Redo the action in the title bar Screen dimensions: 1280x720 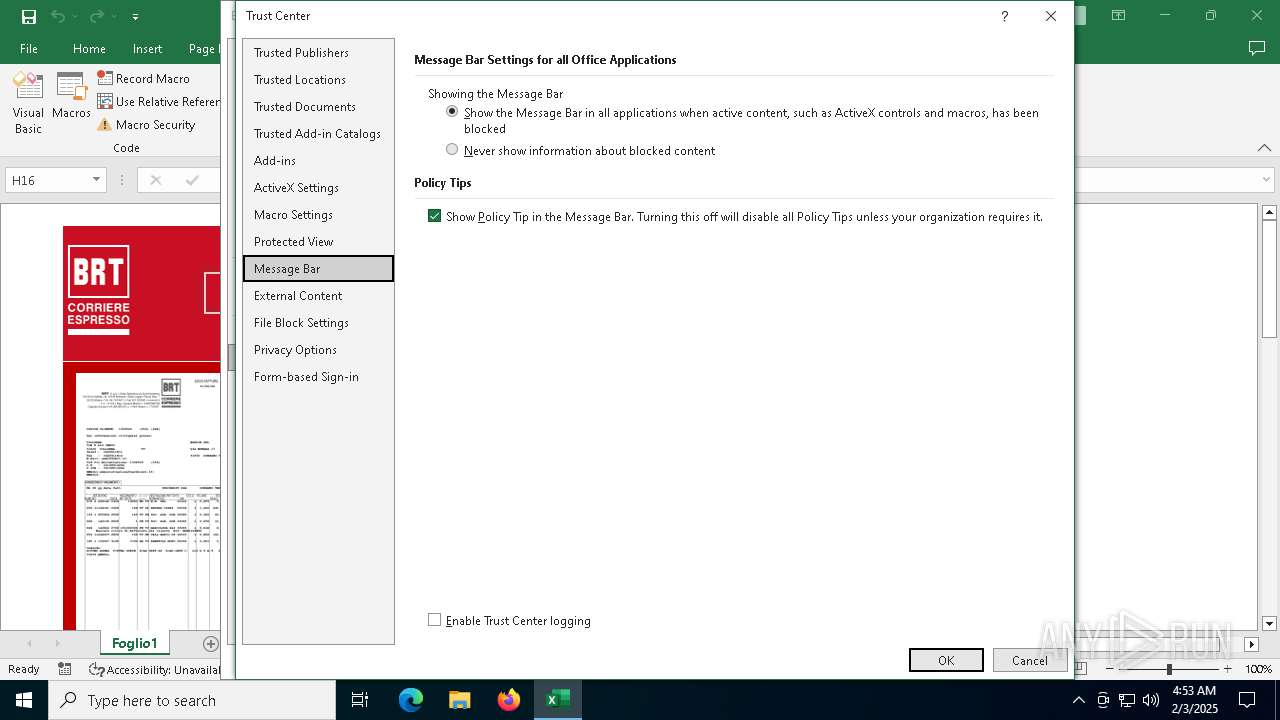point(96,16)
